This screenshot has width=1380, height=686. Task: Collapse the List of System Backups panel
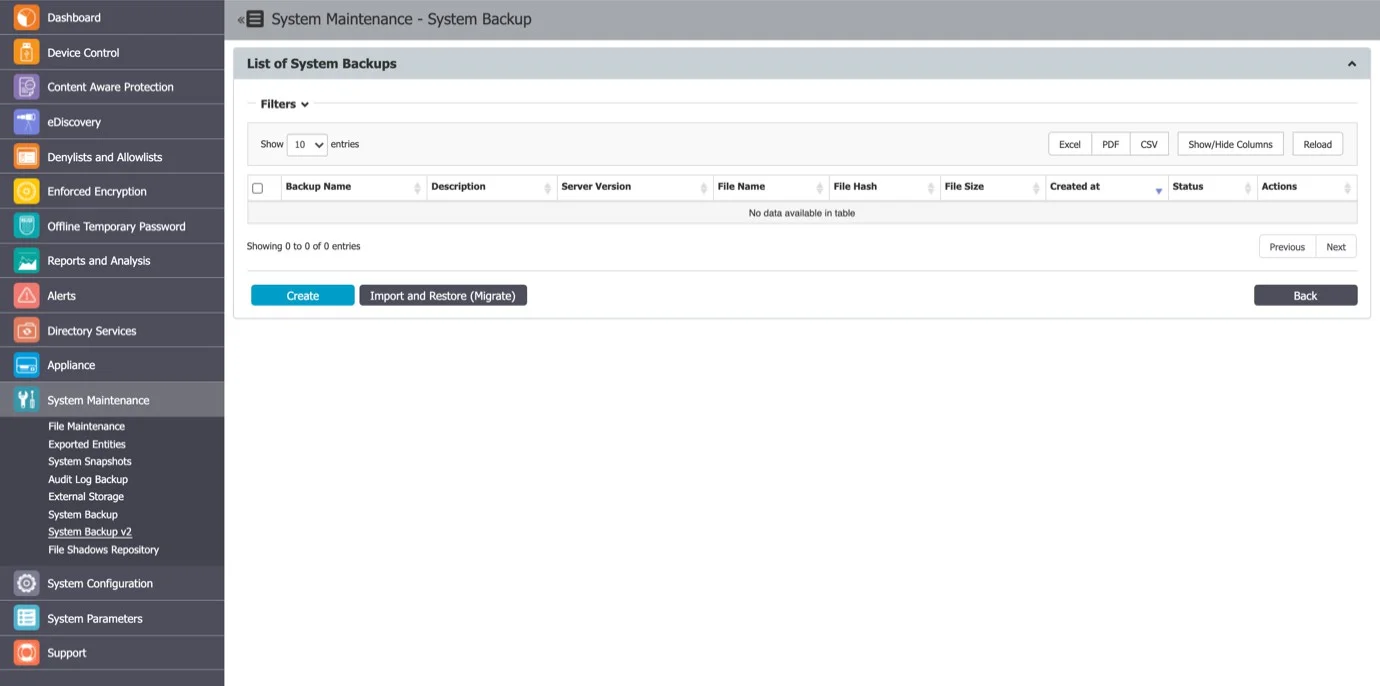pyautogui.click(x=1352, y=64)
